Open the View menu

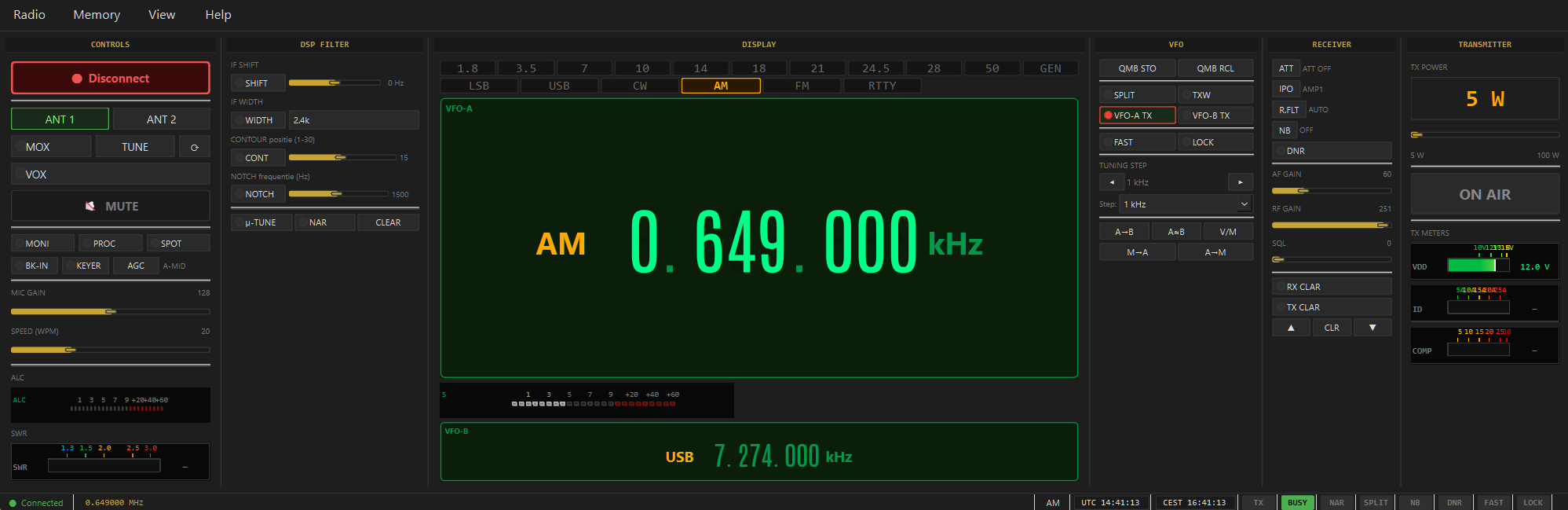click(x=162, y=15)
